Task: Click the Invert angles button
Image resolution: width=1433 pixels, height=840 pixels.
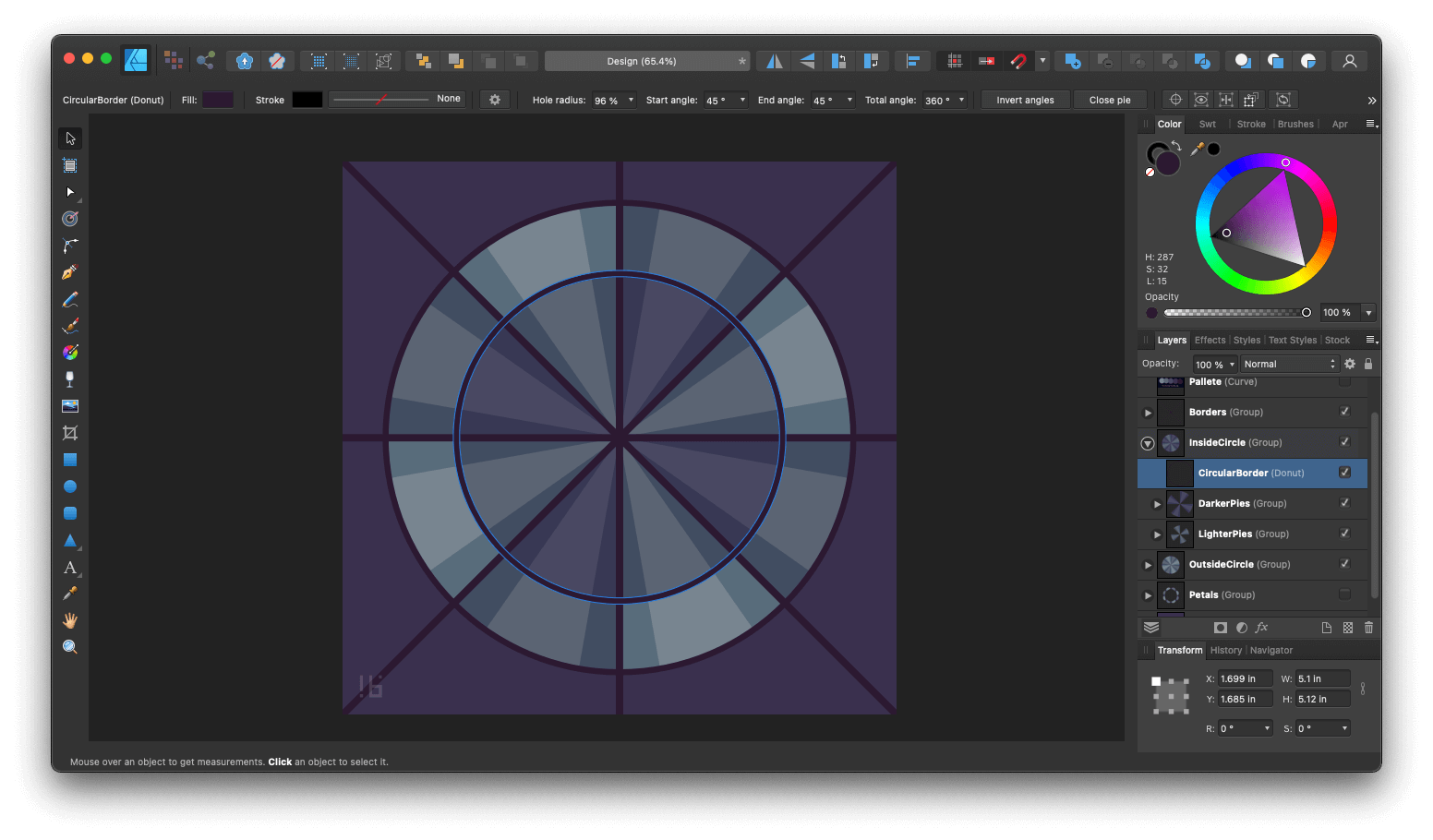Action: [x=1025, y=99]
